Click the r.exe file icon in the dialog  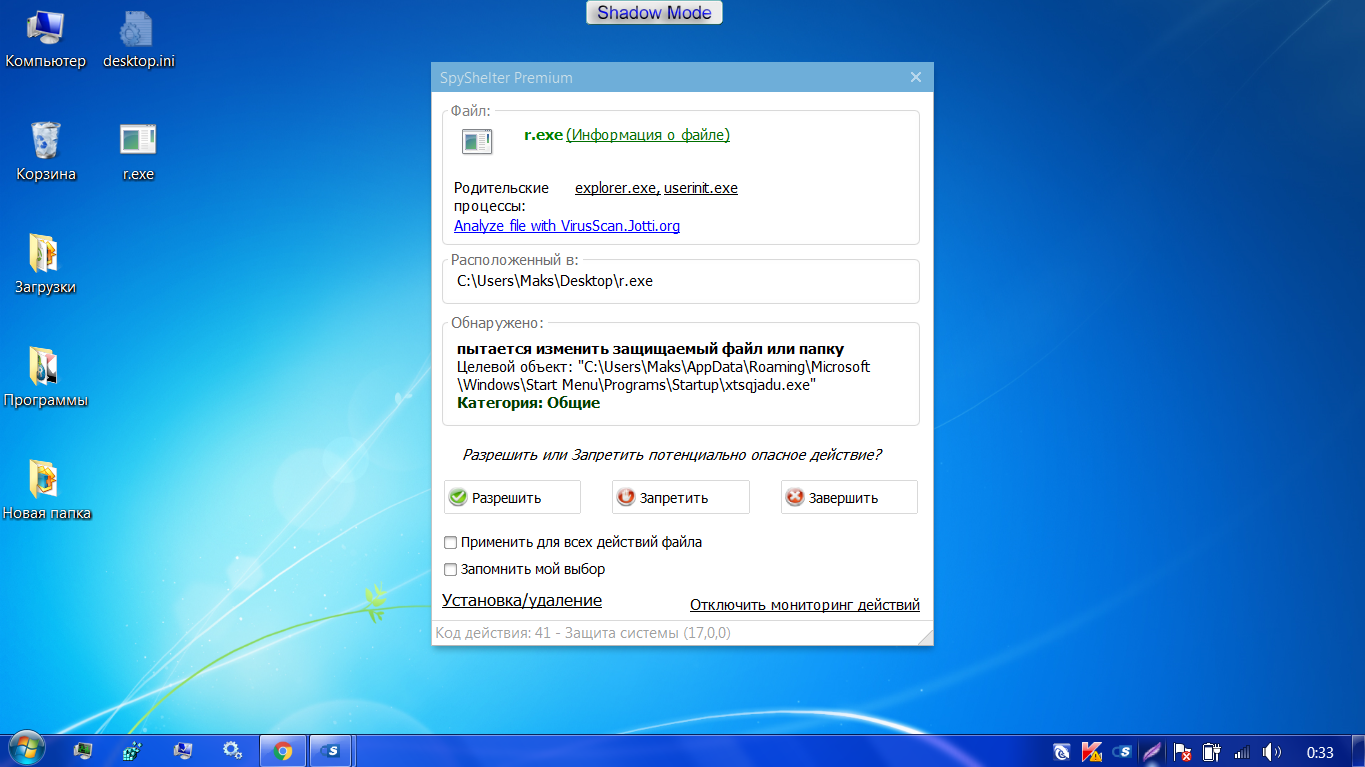pos(476,142)
